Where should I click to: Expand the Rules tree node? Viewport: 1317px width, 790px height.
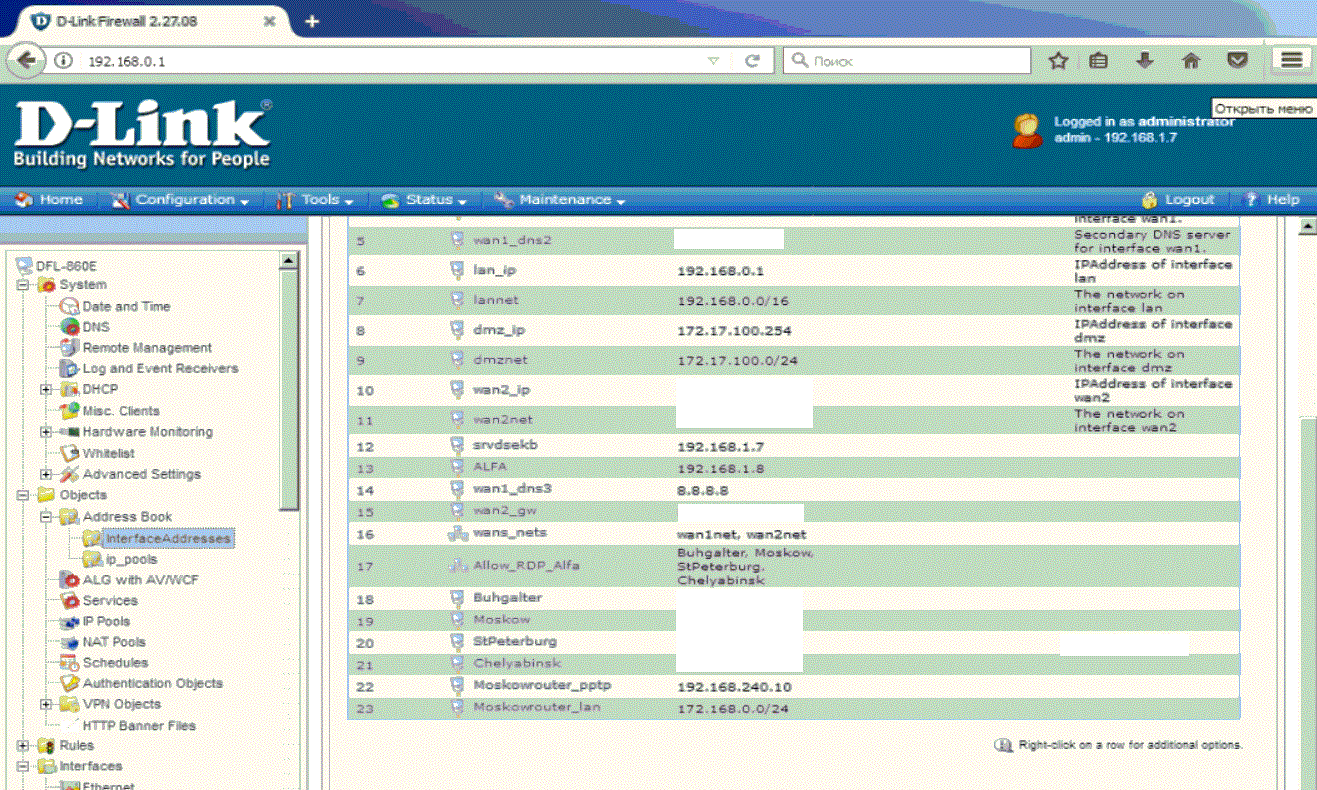(24, 745)
